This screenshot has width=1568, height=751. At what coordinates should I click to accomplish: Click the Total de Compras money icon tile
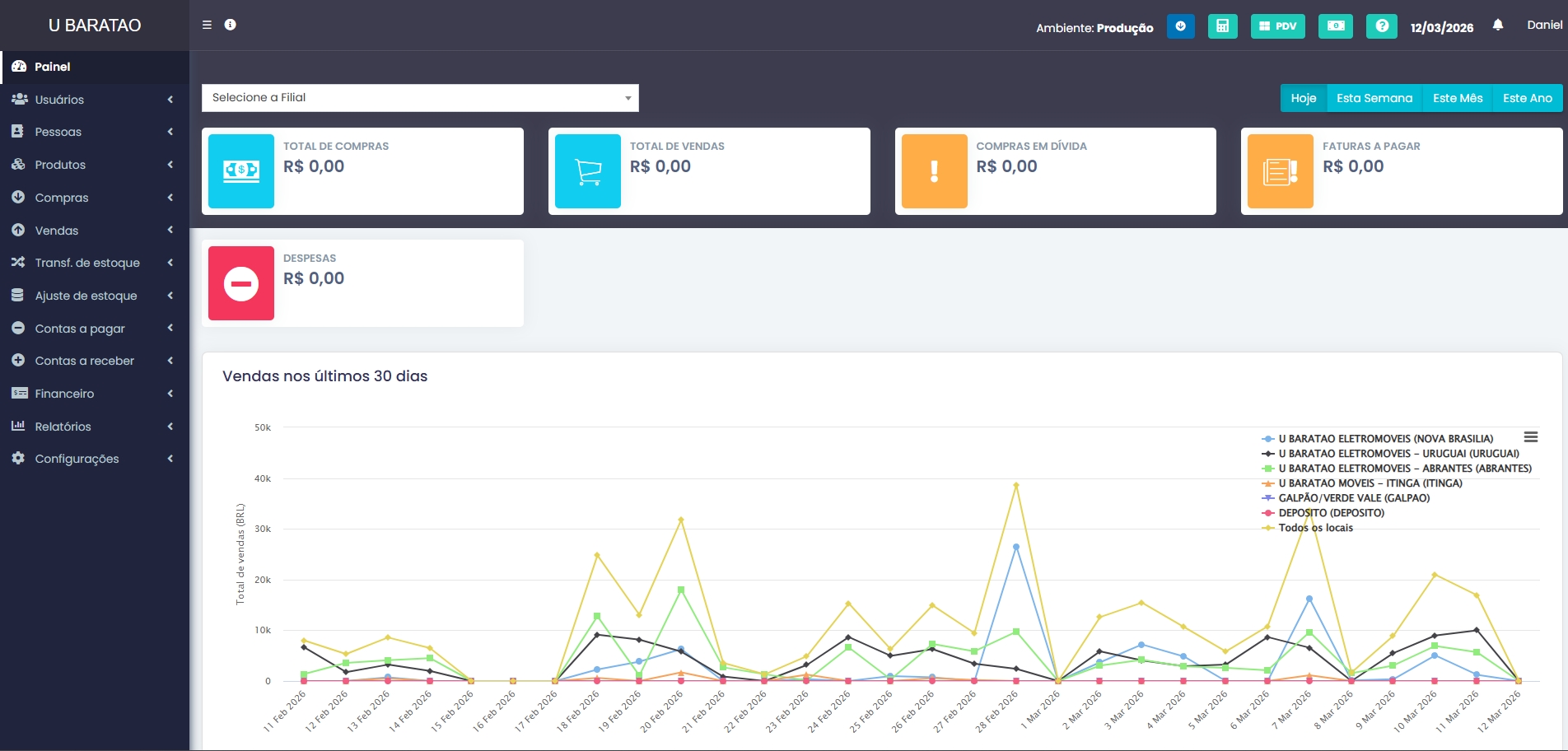[x=241, y=171]
